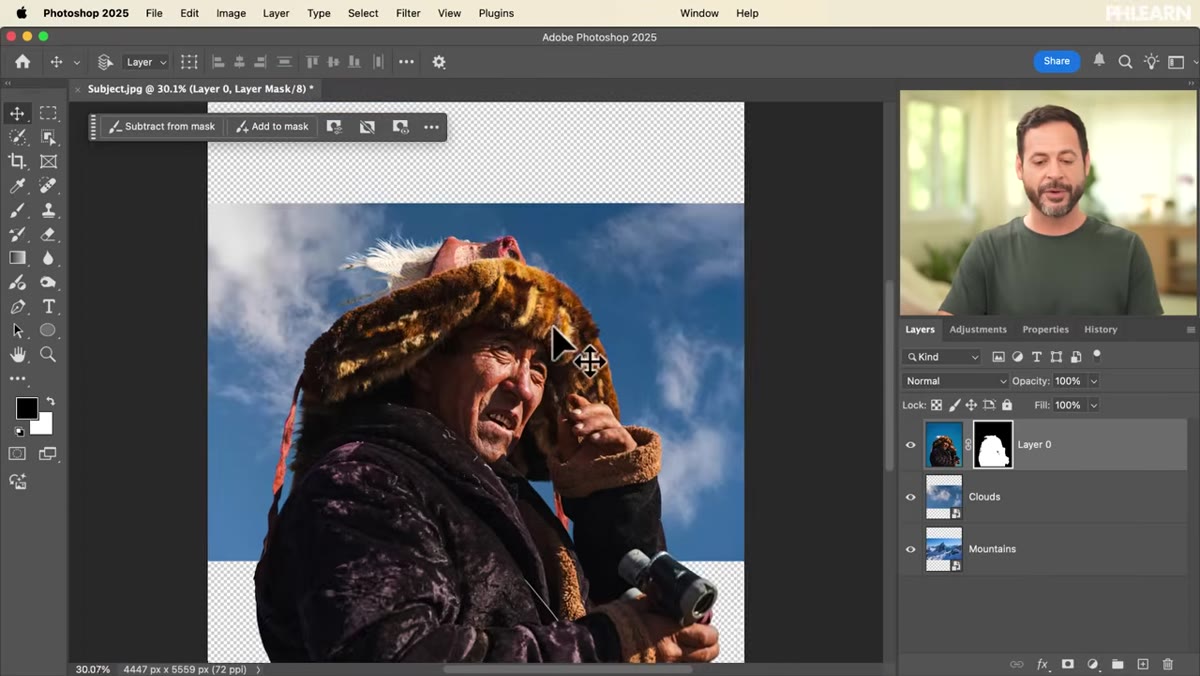Select the Move tool in the toolbox
Screen dimensions: 1200x676
pos(17,113)
